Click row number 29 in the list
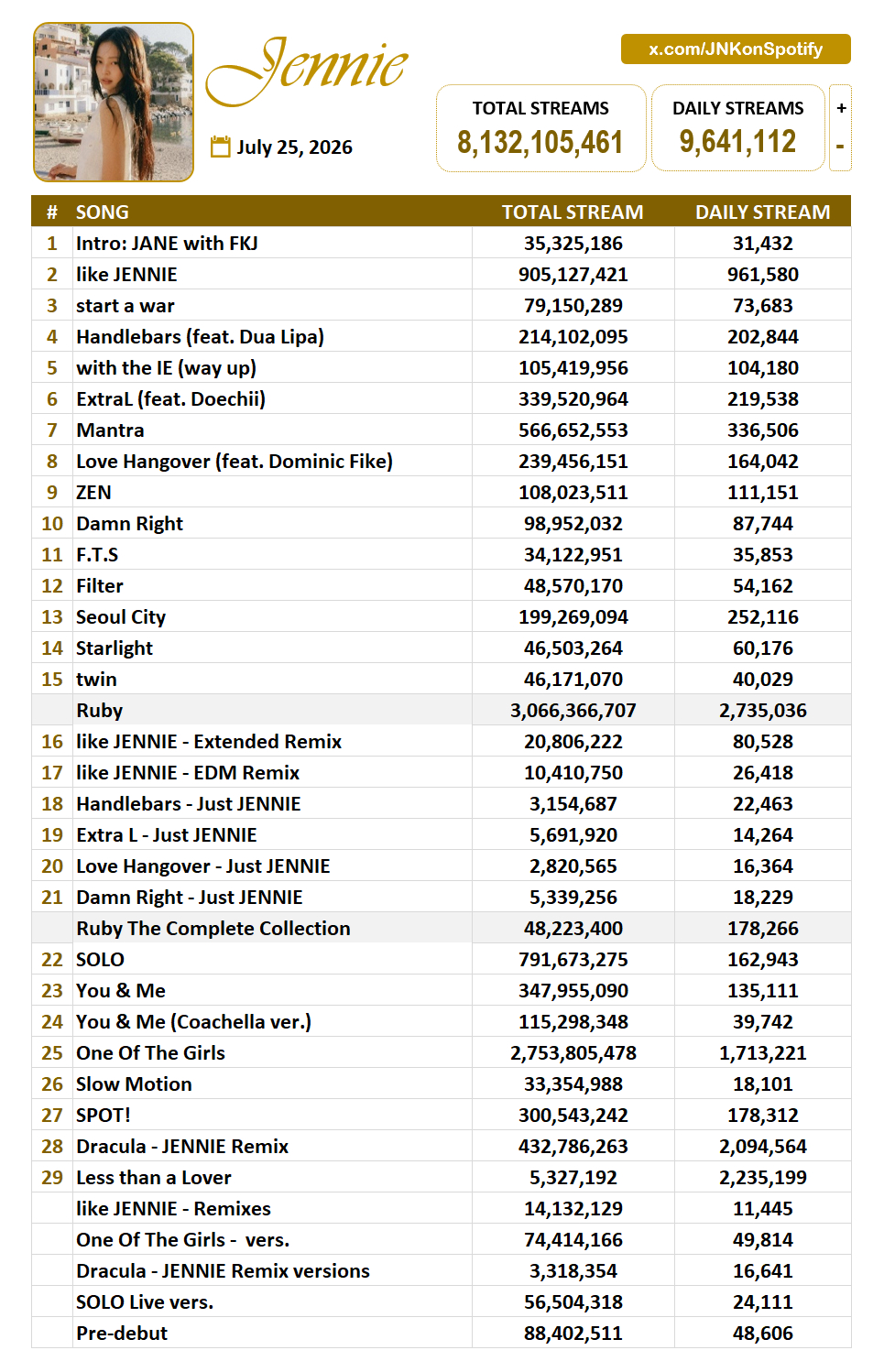This screenshot has width=884, height=1372. pos(52,1177)
